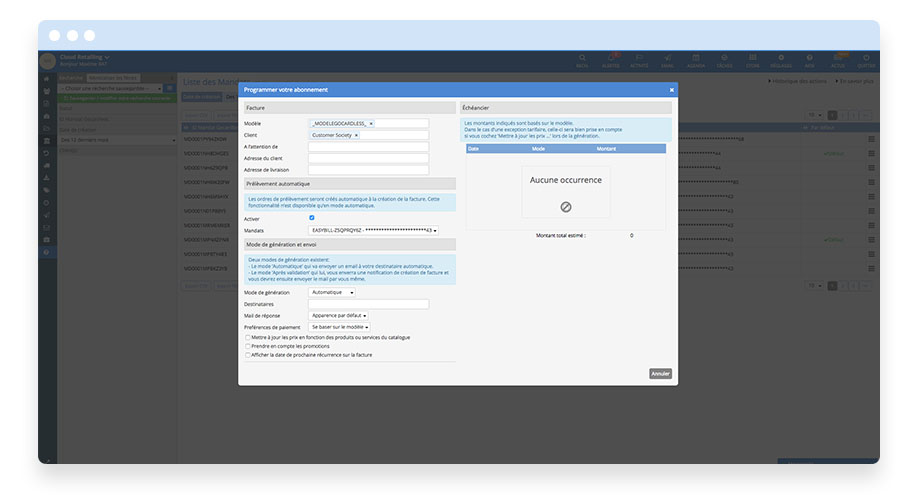Image resolution: width=920 pixels, height=499 pixels.
Task: Enable Prendre en compte les promotions
Action: click(248, 346)
